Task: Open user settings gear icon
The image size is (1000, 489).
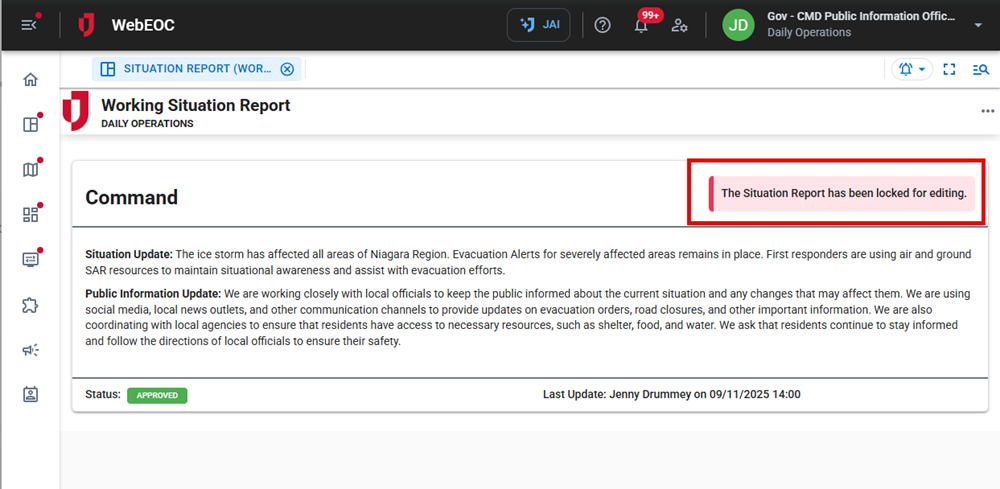Action: click(x=680, y=25)
